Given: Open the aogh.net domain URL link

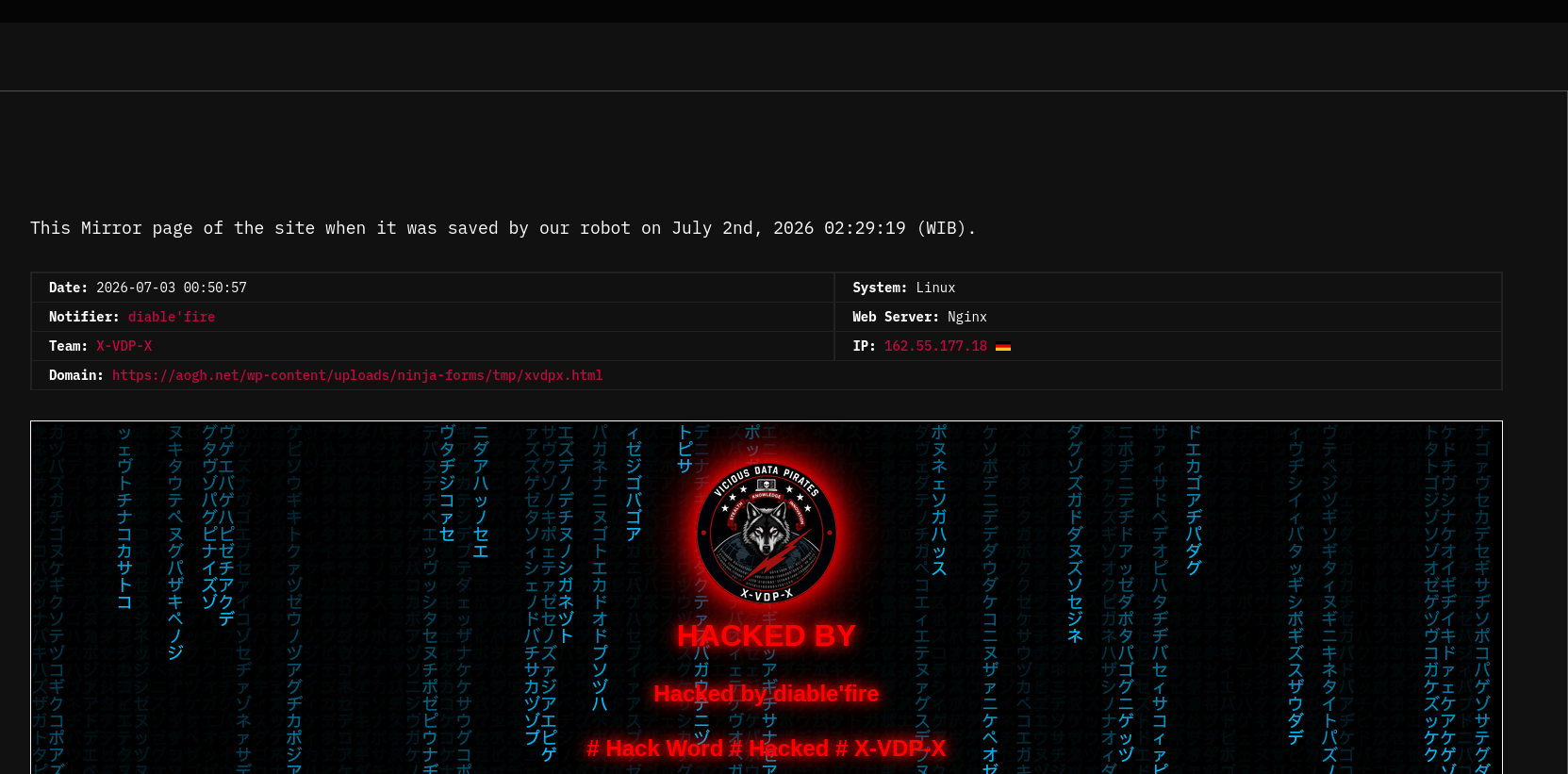Looking at the screenshot, I should (357, 375).
